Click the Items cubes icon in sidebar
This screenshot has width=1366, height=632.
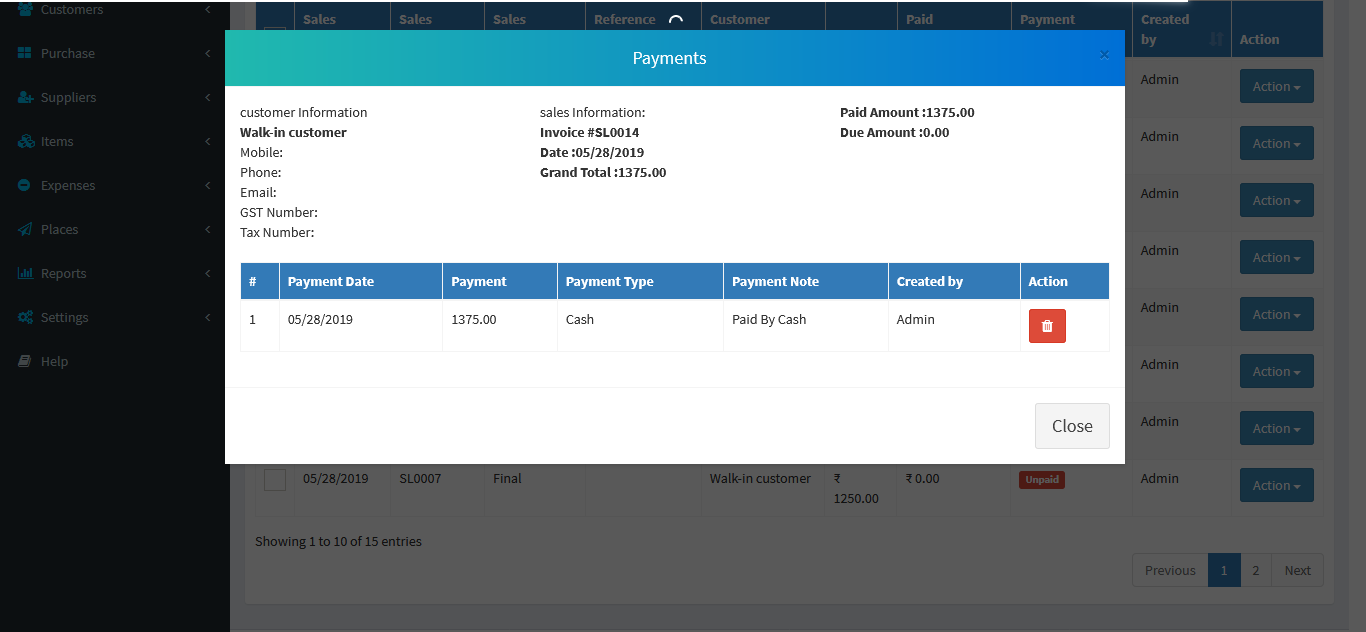25,141
